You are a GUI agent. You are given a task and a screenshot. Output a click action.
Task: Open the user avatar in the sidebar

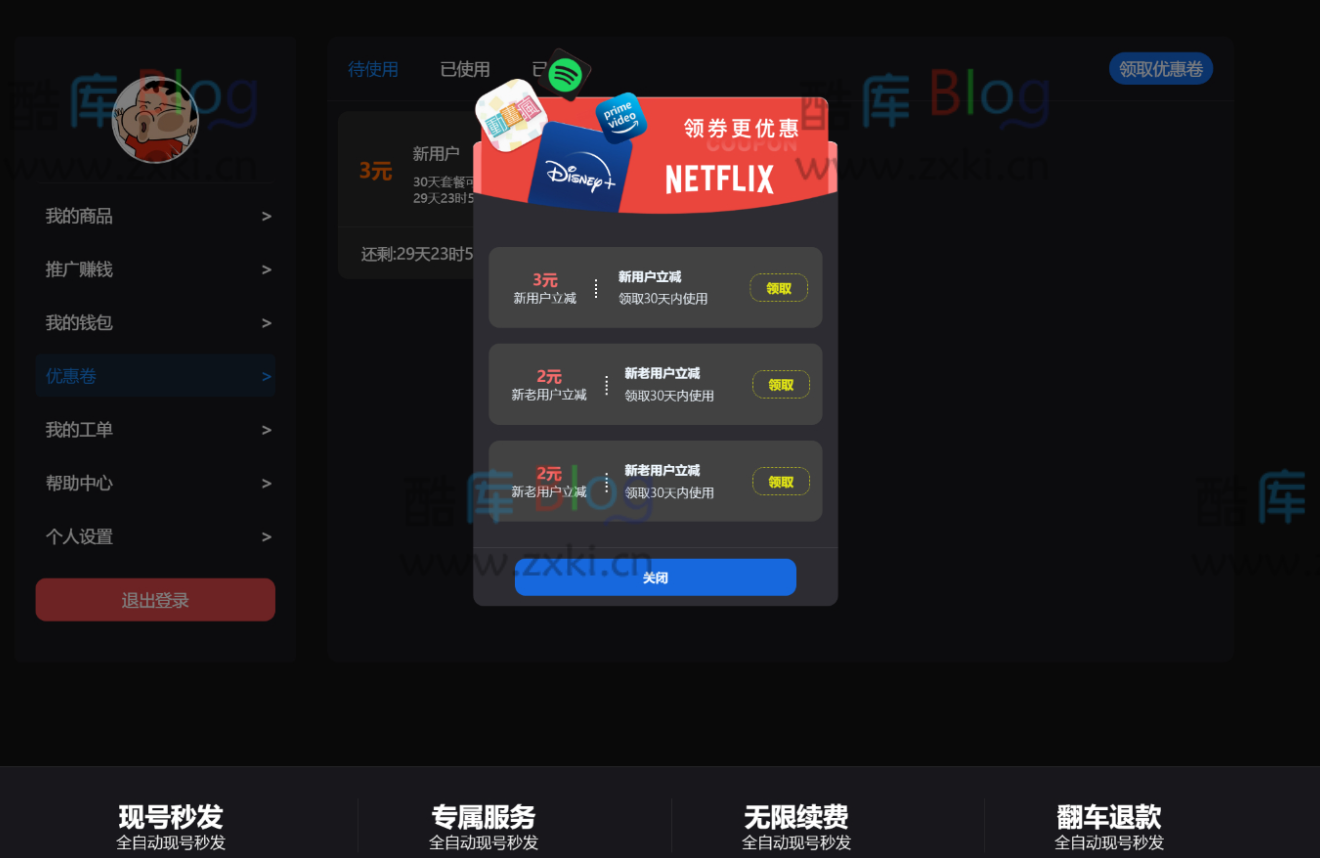coord(155,120)
